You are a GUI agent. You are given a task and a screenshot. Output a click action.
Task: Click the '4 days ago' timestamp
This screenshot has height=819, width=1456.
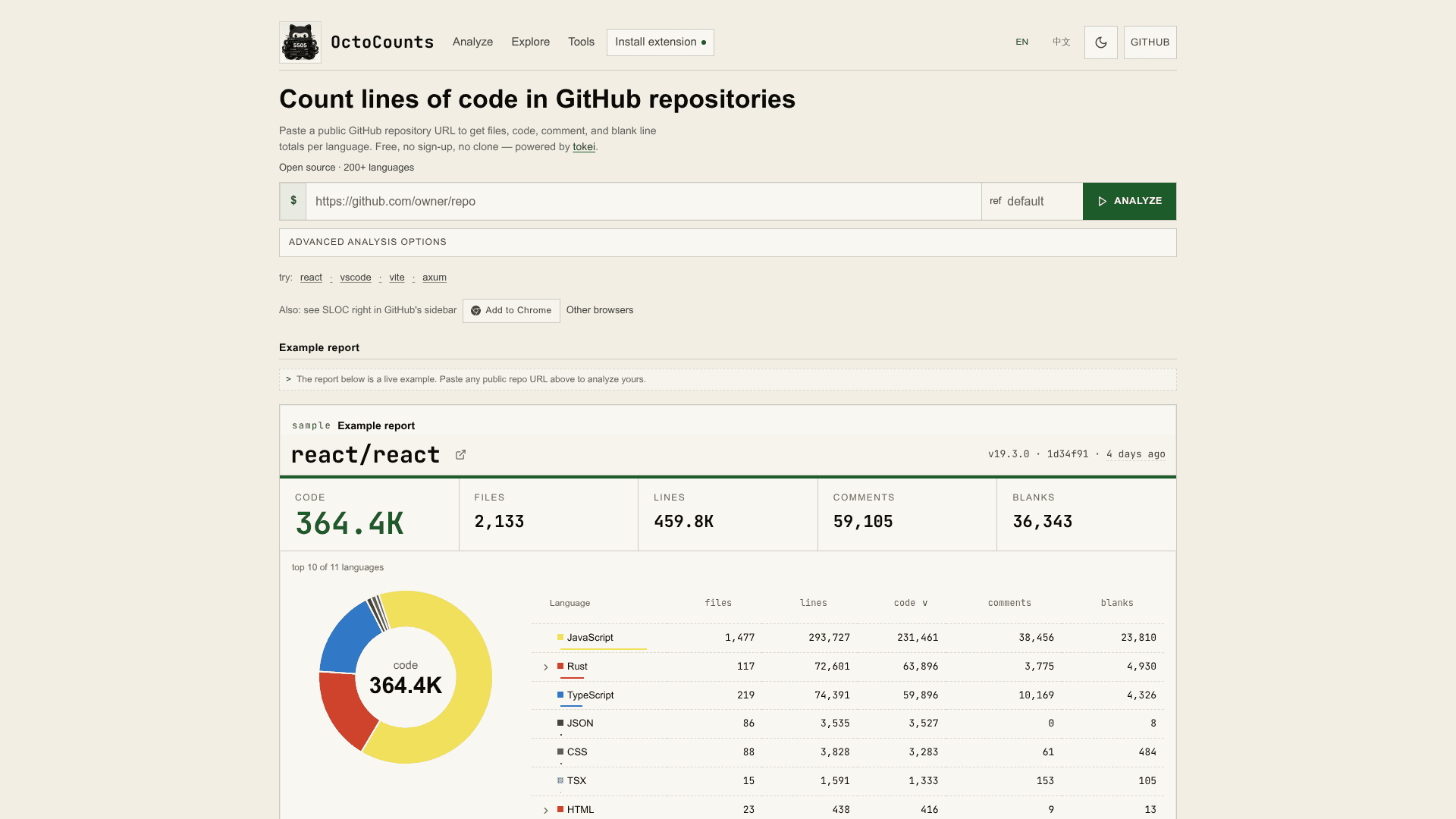coord(1136,454)
